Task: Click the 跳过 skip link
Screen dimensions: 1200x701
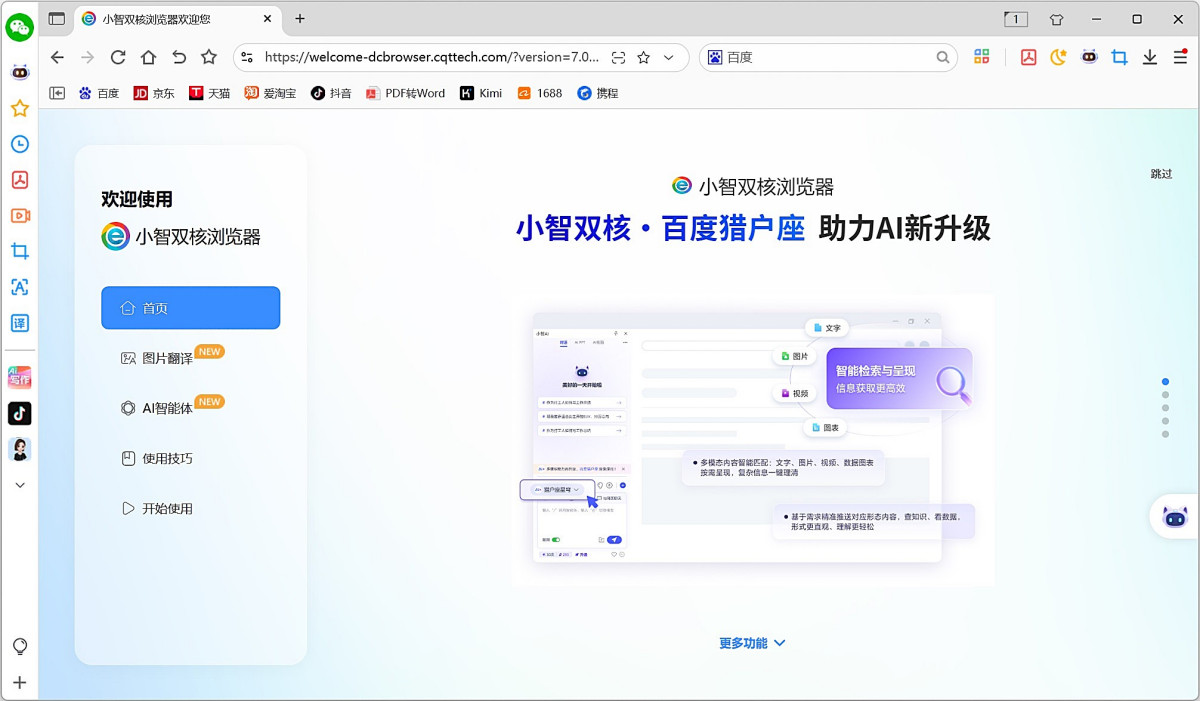Action: 1162,173
